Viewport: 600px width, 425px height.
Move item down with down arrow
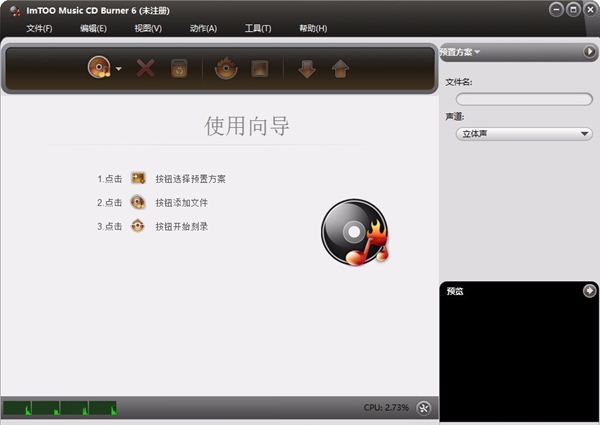click(x=307, y=69)
